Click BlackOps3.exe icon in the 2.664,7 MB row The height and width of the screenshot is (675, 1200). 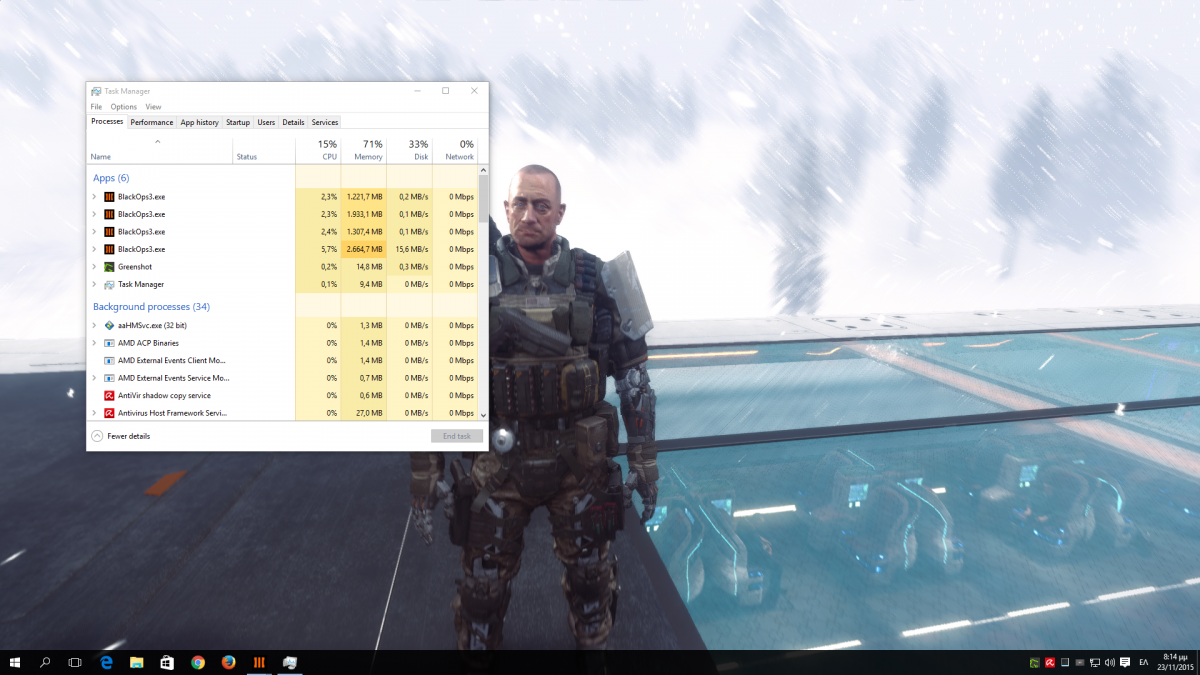109,249
